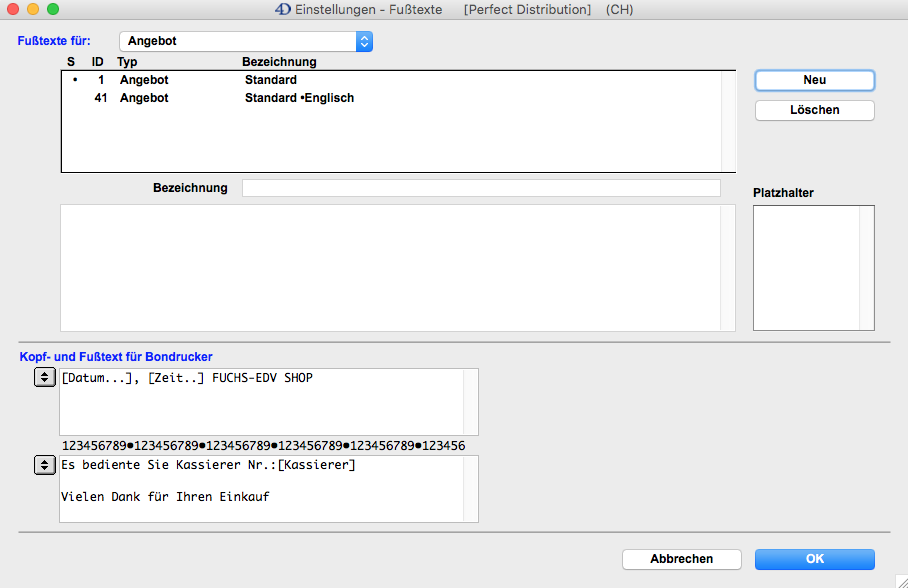The width and height of the screenshot is (908, 588).
Task: Select the Standard •Englisch row
Action: point(299,98)
